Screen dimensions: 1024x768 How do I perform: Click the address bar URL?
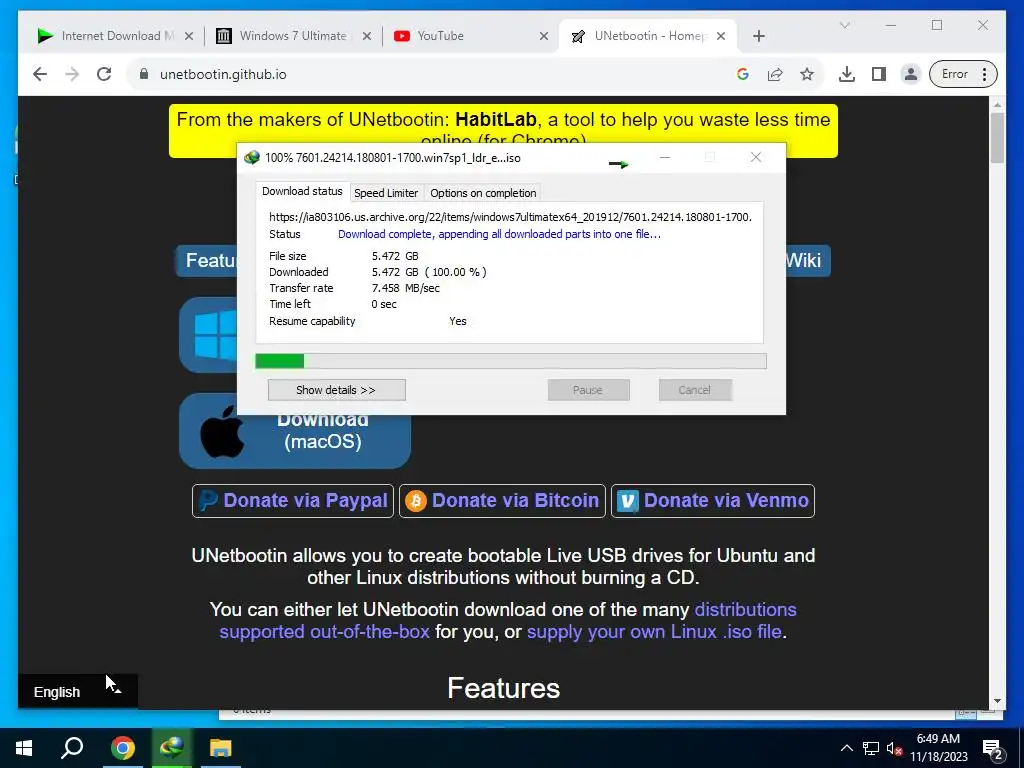(x=223, y=74)
